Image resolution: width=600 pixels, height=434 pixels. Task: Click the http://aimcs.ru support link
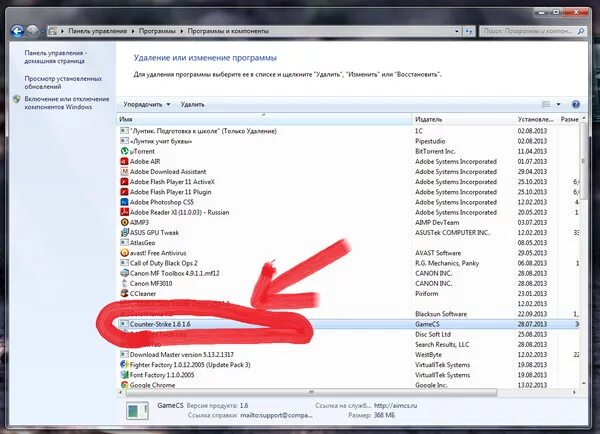395,405
